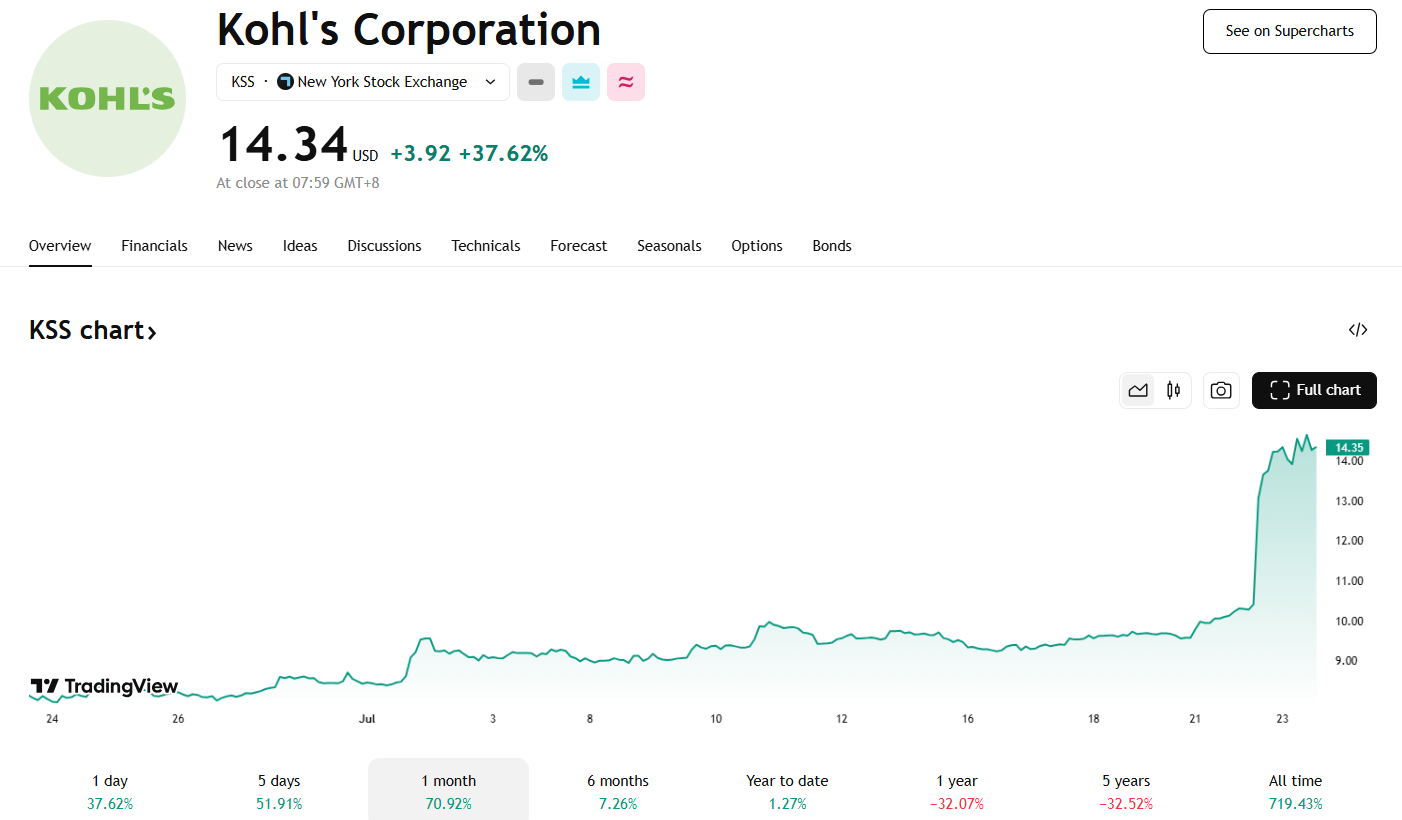Click the TradingView logo on chart
The image size is (1402, 820).
click(104, 686)
